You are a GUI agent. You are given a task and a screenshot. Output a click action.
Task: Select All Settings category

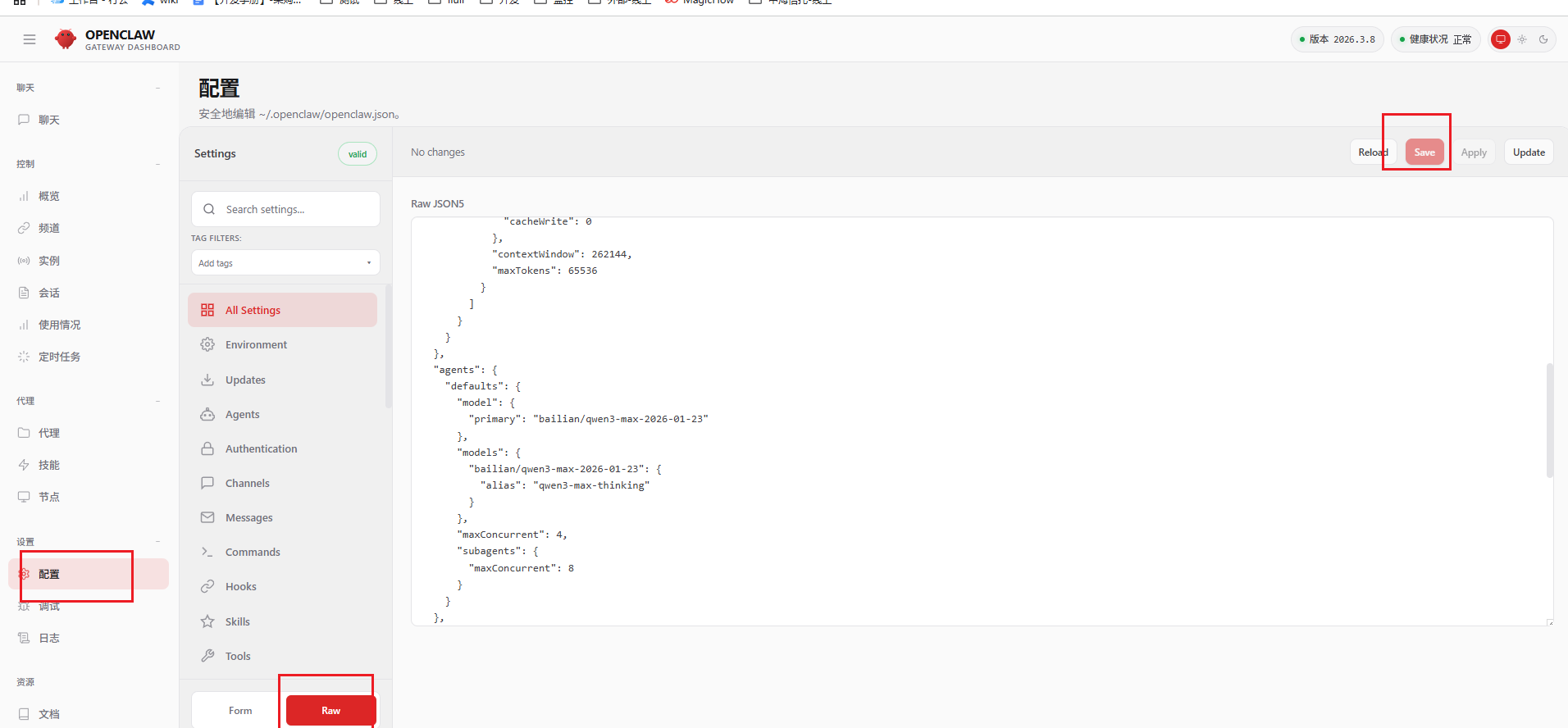[x=282, y=310]
